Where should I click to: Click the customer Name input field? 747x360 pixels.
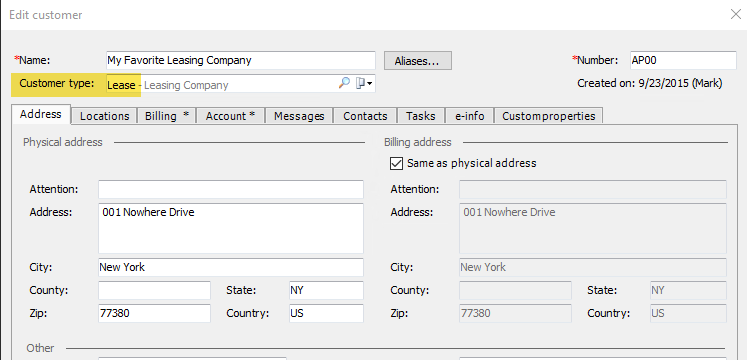coord(241,60)
